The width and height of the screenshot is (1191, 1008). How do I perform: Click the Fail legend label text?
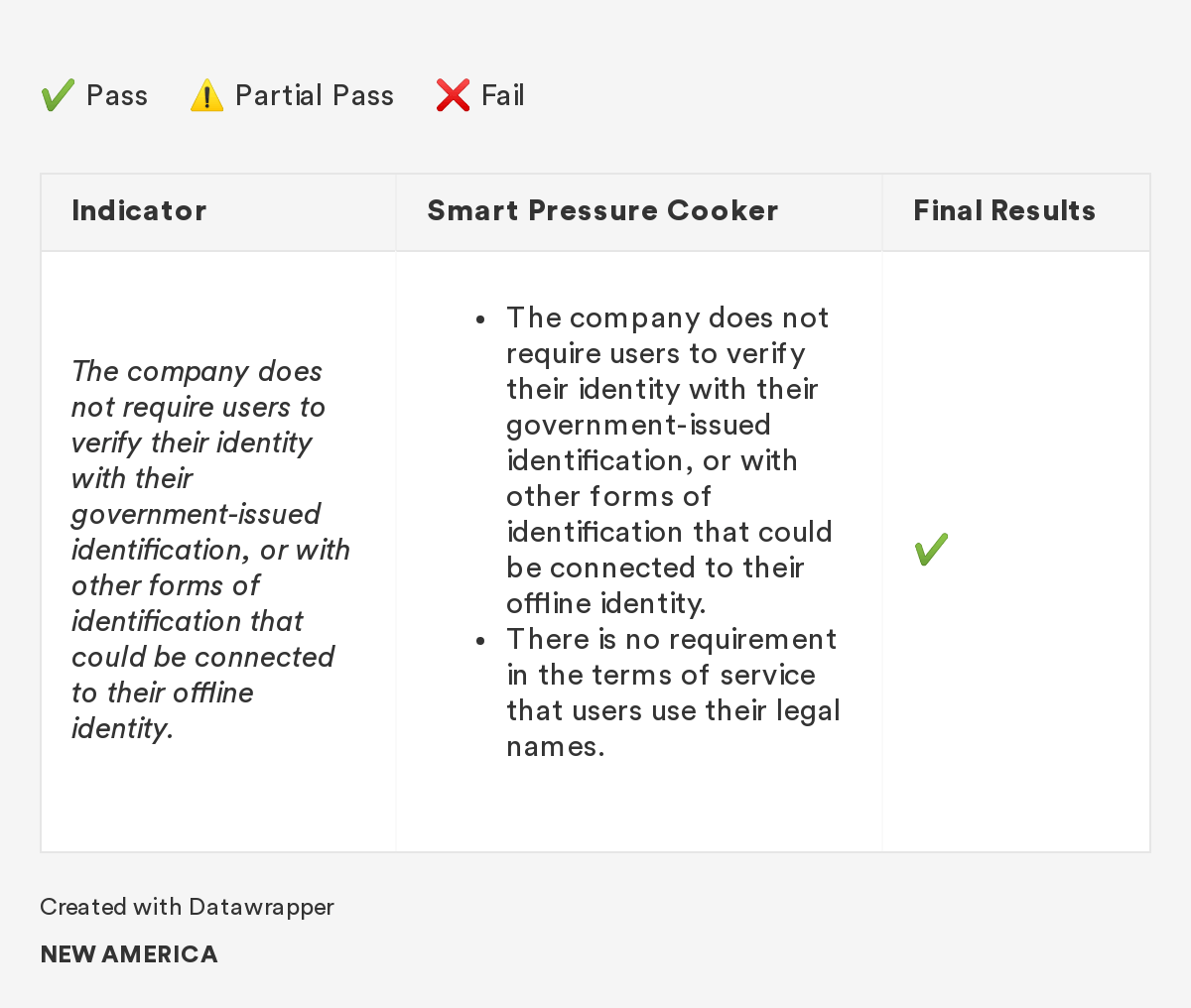click(503, 95)
